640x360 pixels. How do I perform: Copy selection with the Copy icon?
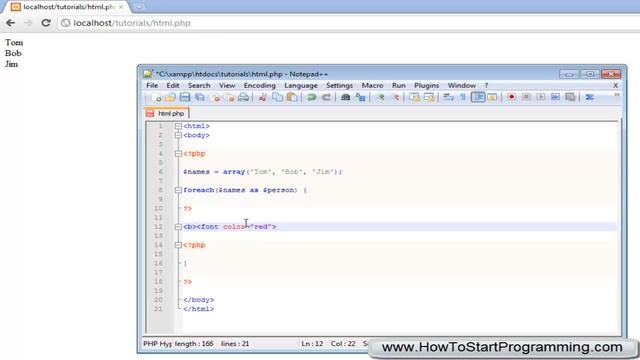coord(277,97)
